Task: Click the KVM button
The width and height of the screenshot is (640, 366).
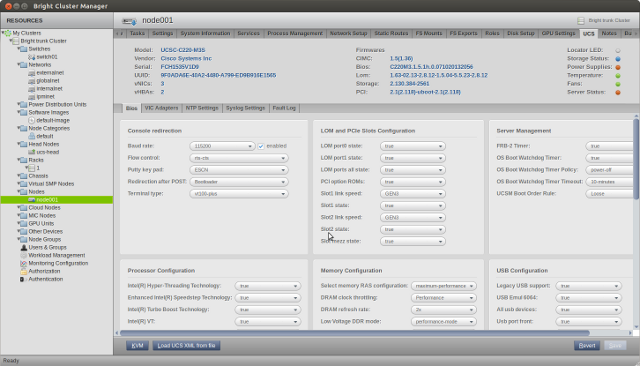Action: [137, 346]
